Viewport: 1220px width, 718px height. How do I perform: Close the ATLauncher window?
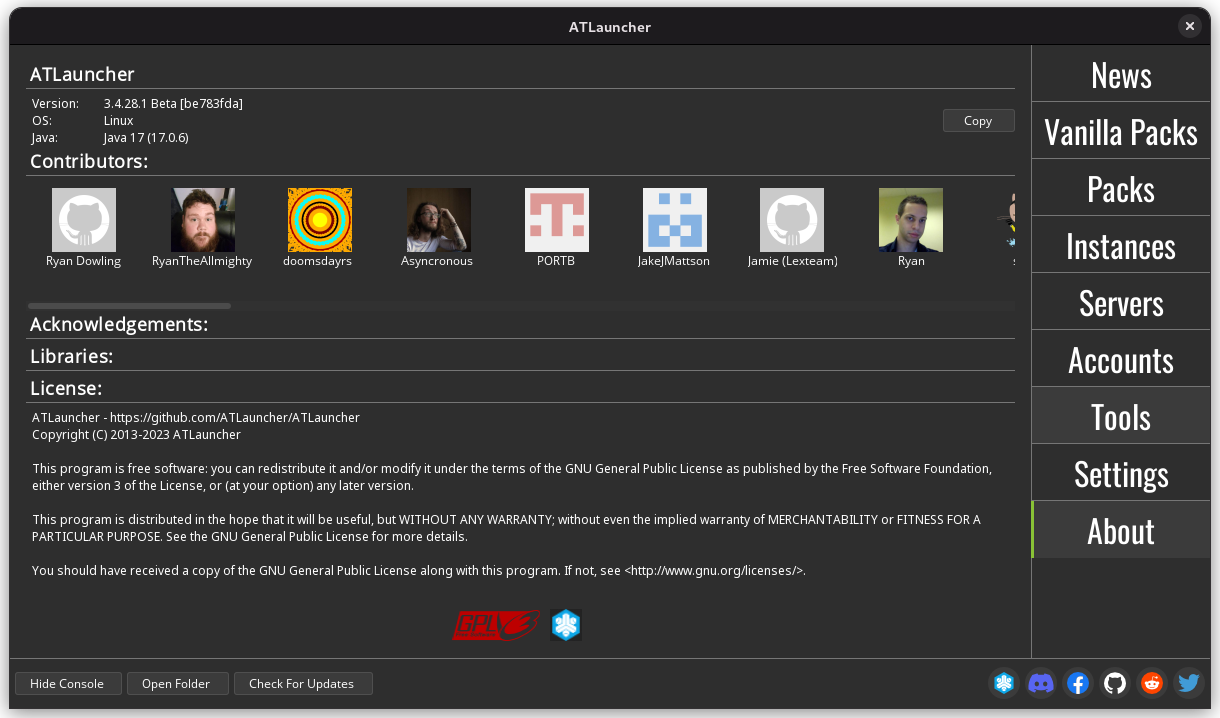1189,27
